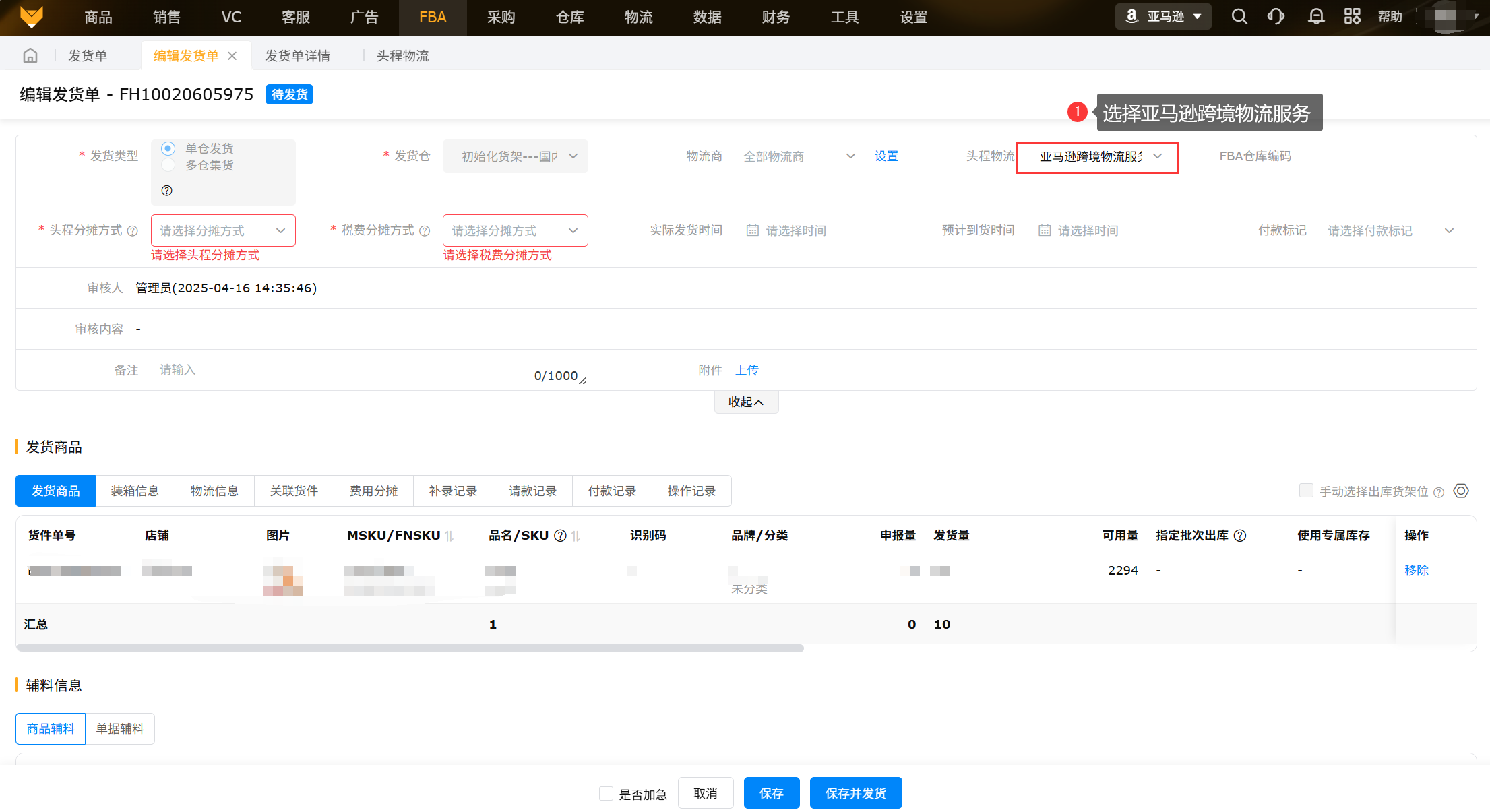Image resolution: width=1490 pixels, height=812 pixels.
Task: Click the table horizontal scrollbar
Action: 410,648
